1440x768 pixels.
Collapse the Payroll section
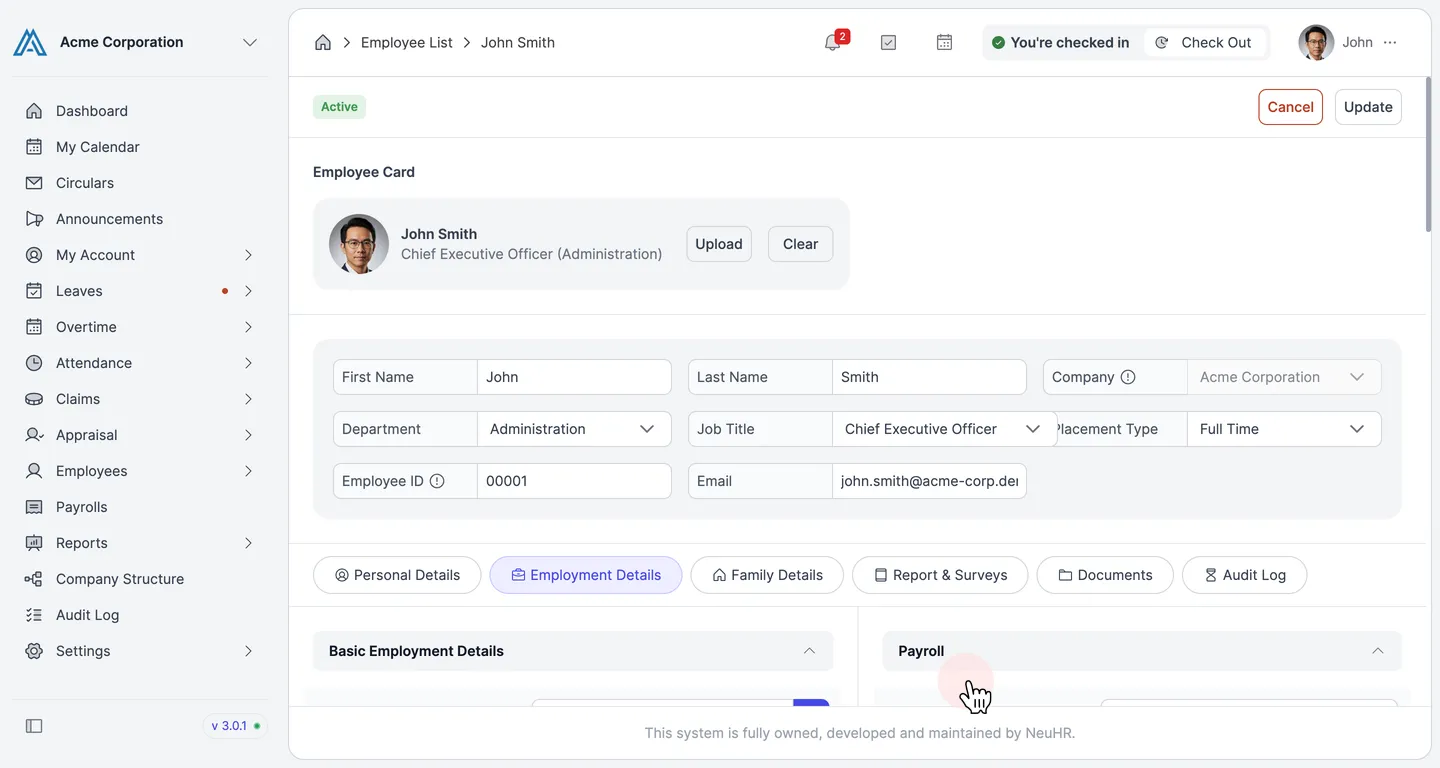pyautogui.click(x=1377, y=651)
